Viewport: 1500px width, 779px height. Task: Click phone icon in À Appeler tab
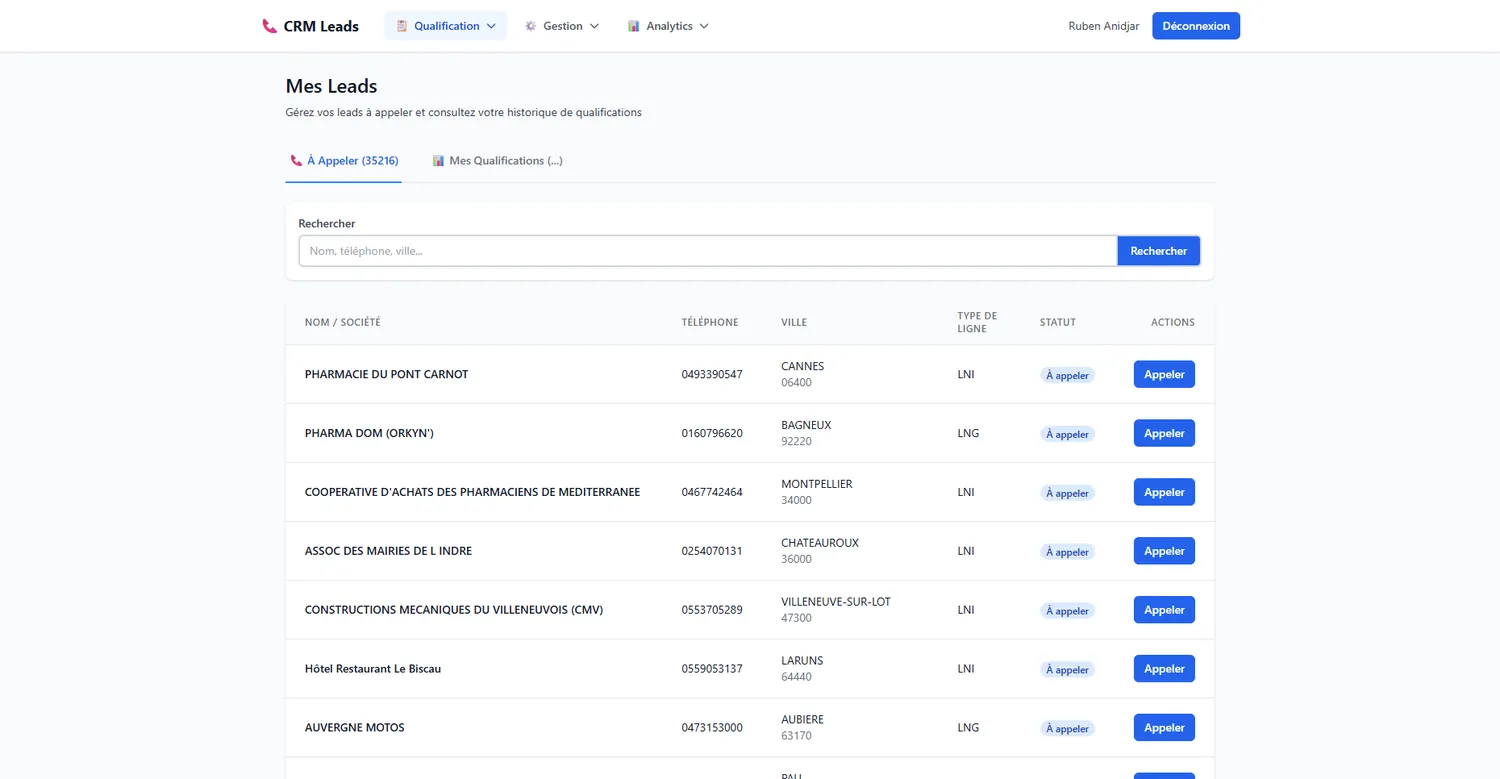click(x=296, y=160)
